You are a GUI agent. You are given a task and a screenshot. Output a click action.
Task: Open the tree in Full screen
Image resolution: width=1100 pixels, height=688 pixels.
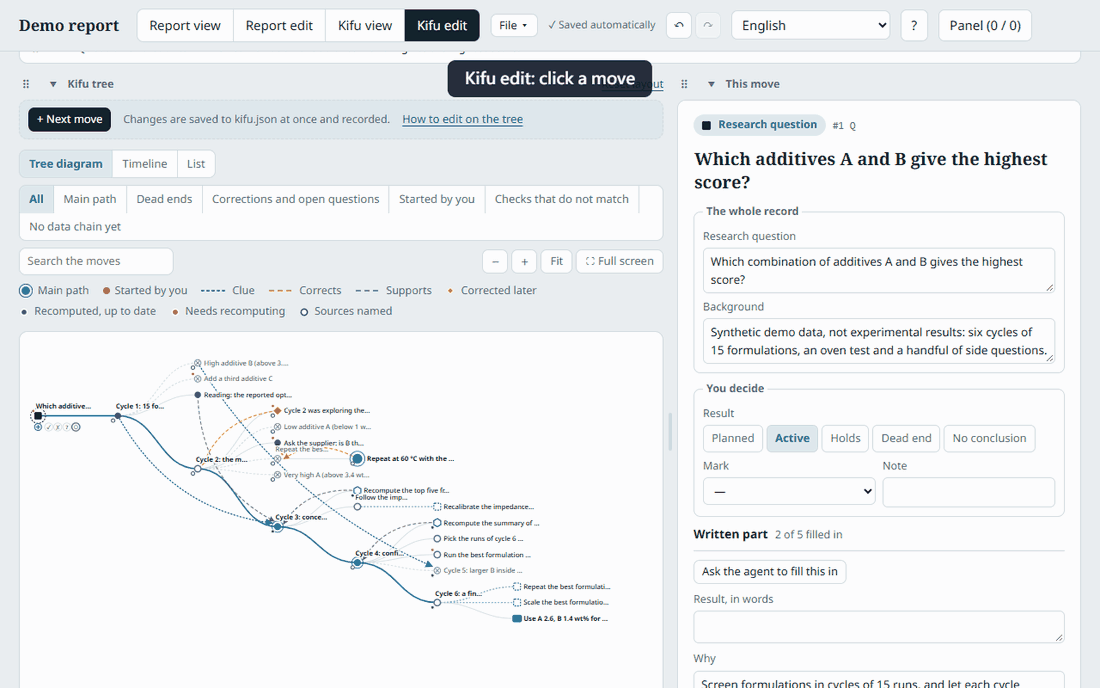619,262
